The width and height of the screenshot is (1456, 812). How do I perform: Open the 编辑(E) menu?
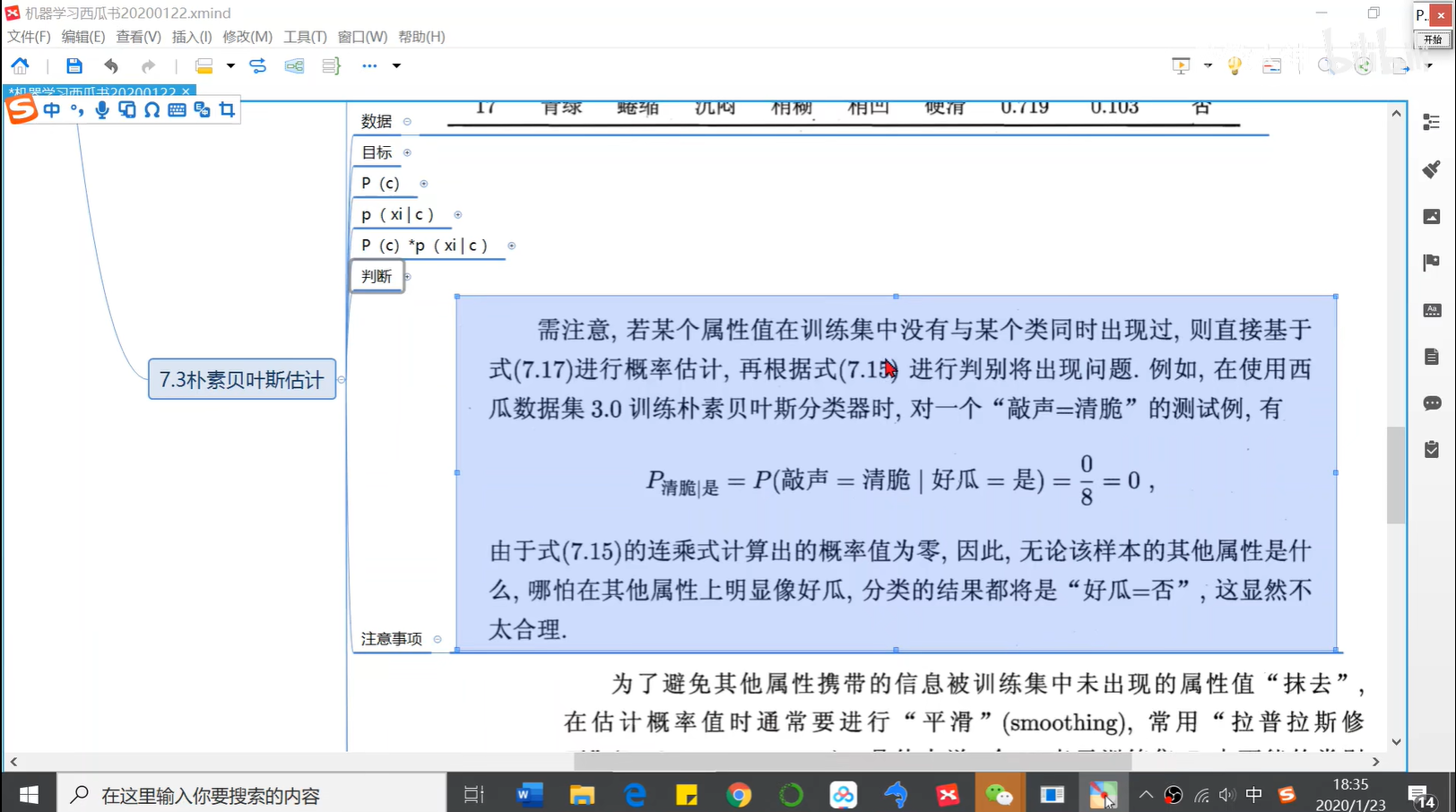click(x=83, y=37)
